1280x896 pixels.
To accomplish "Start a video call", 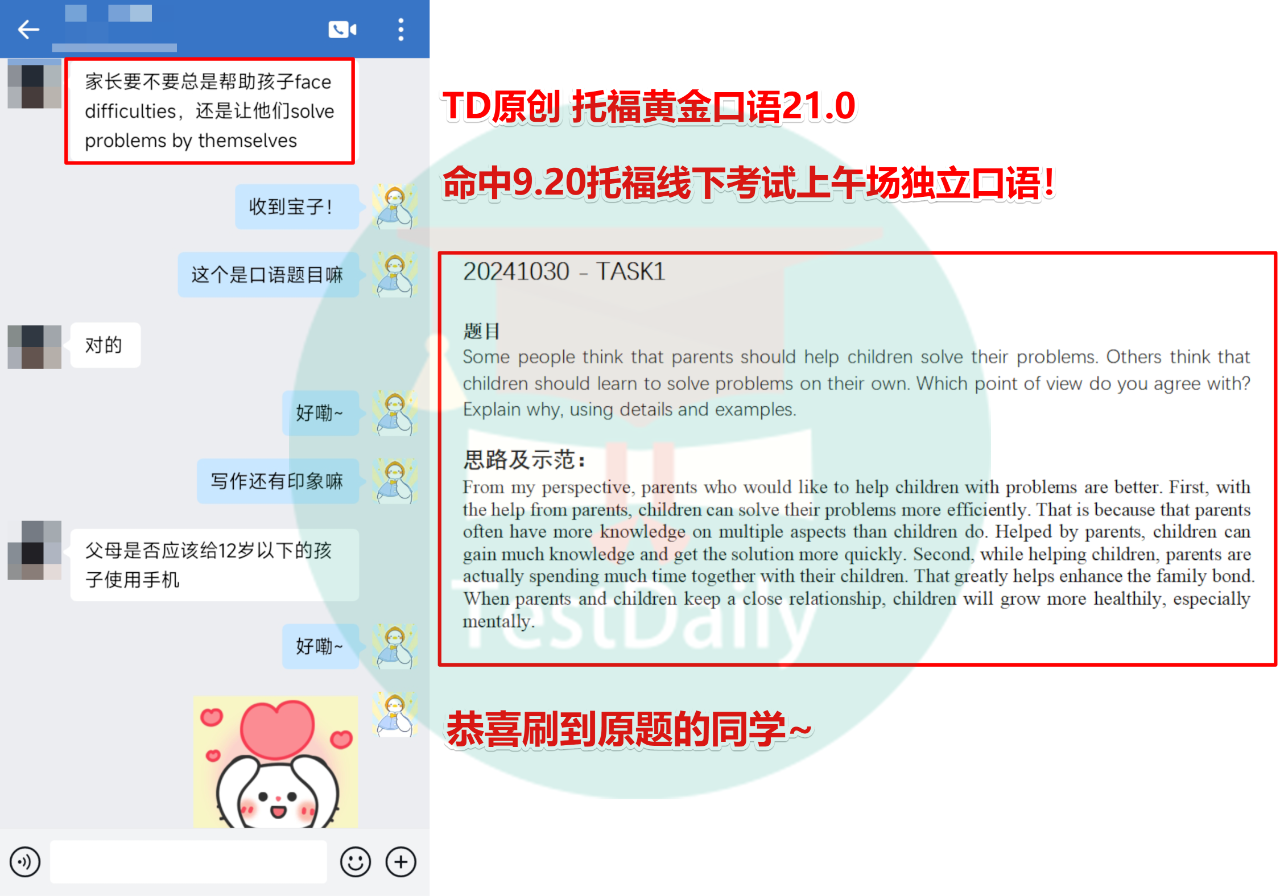I will coord(342,29).
